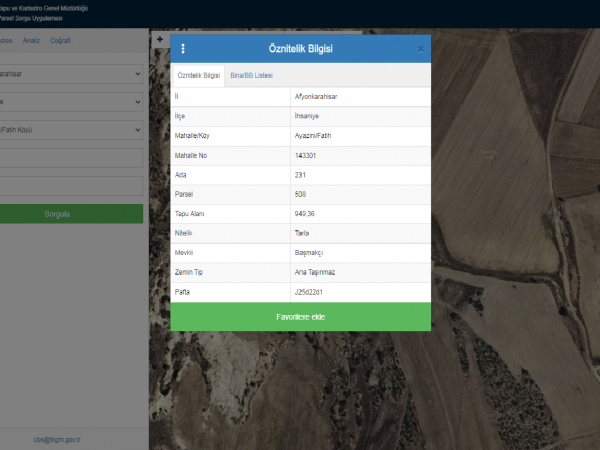Open the cbs@tkgm.gov.tr email link
Image resolution: width=600 pixels, height=450 pixels.
pyautogui.click(x=57, y=440)
